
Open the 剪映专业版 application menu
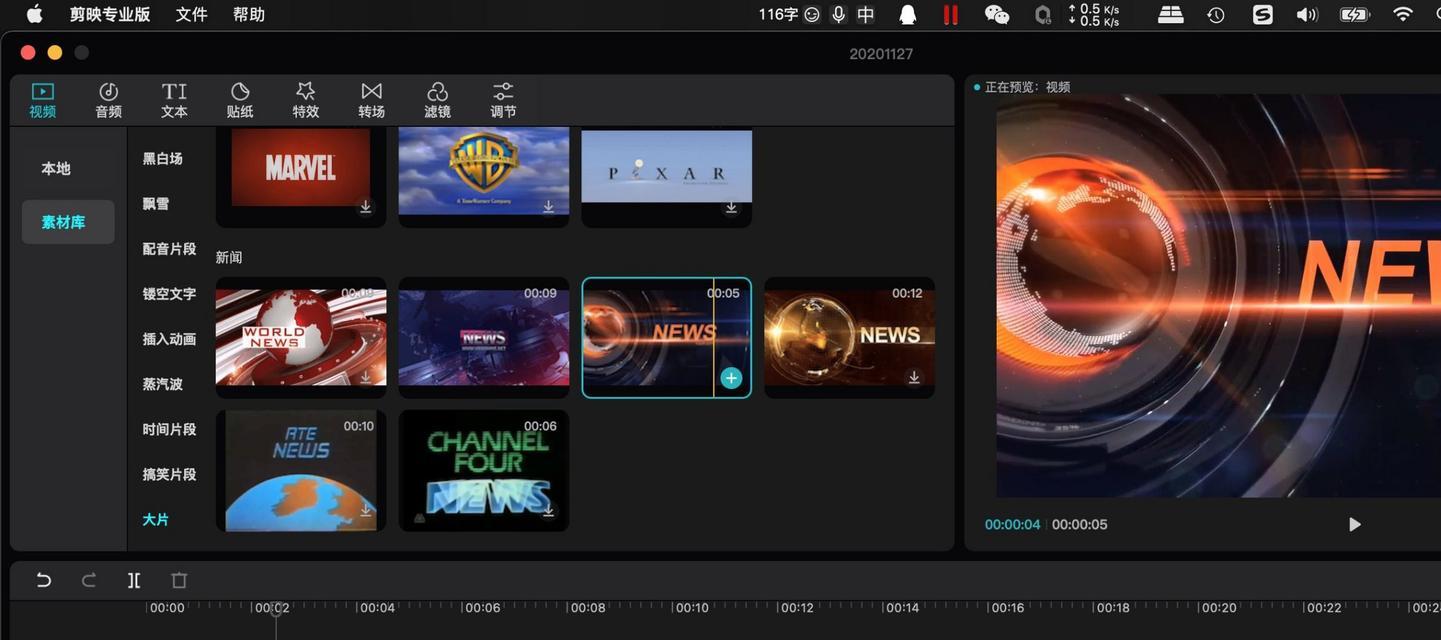click(110, 14)
